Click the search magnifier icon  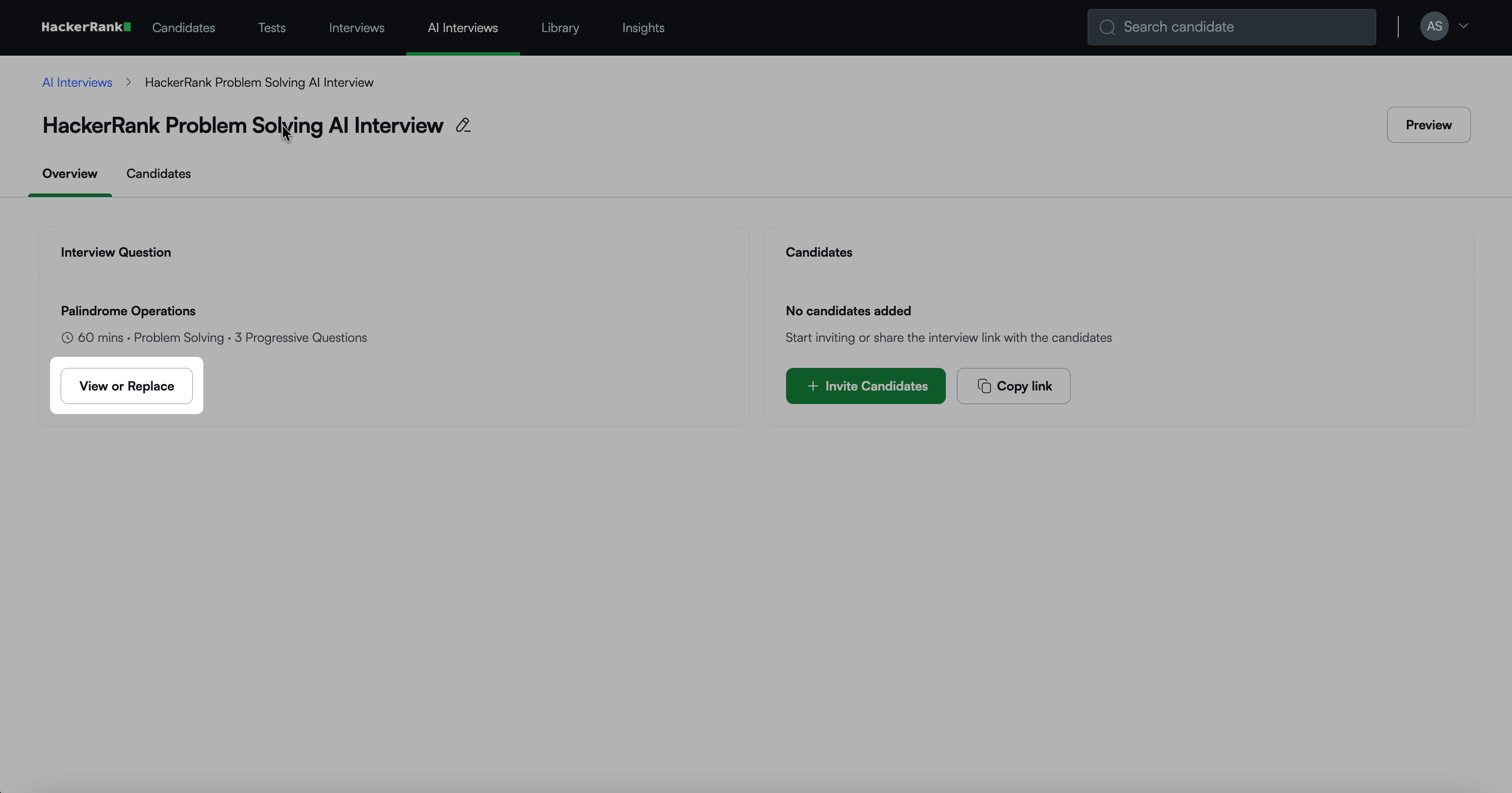(1107, 27)
